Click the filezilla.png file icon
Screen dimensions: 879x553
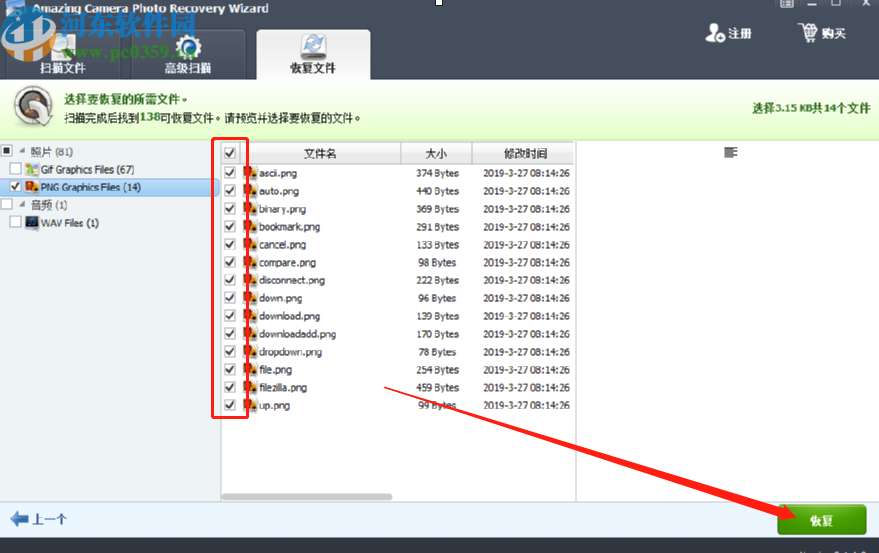point(250,387)
